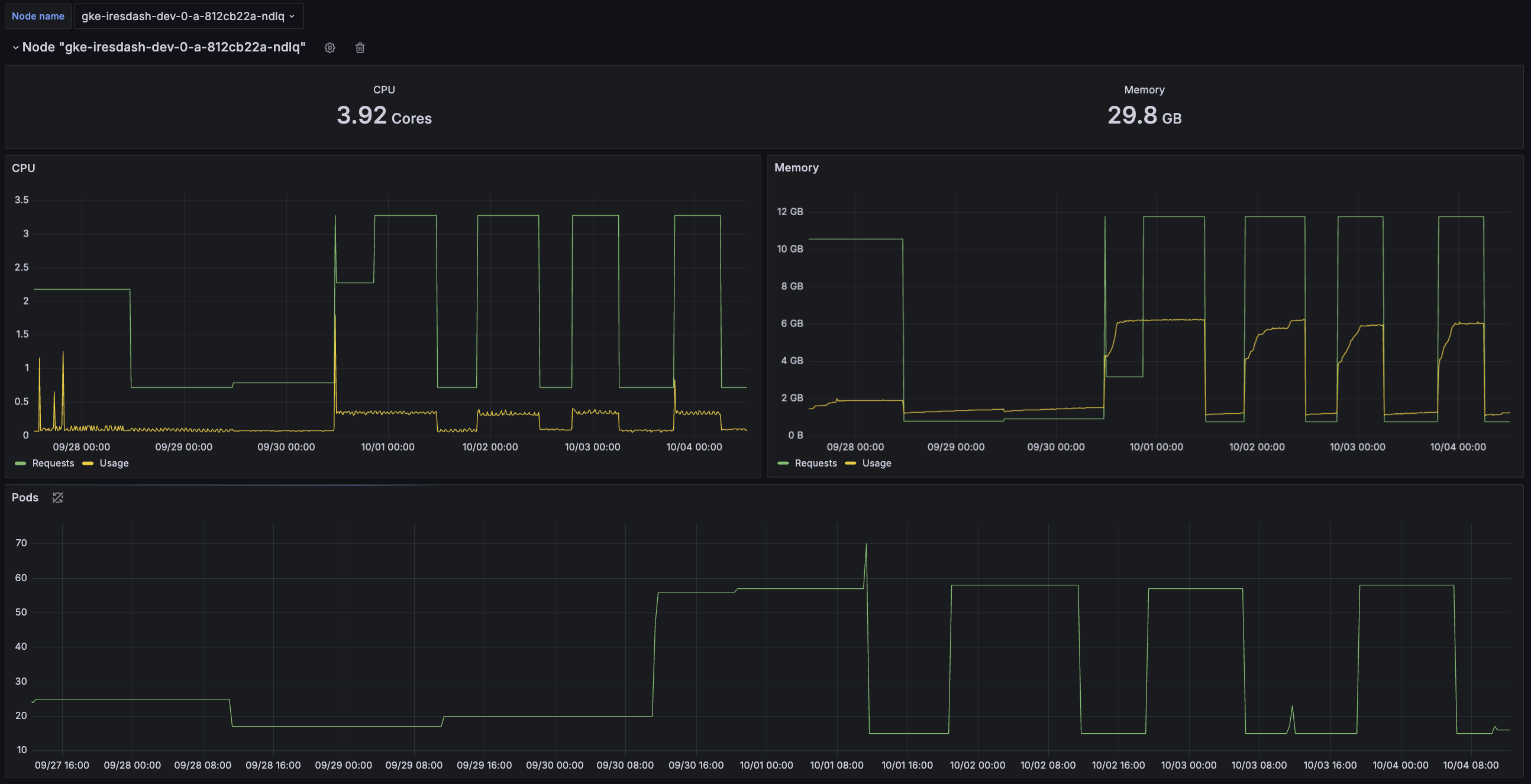Collapse the Node row using its chevron
This screenshot has width=1531, height=784.
click(x=15, y=47)
